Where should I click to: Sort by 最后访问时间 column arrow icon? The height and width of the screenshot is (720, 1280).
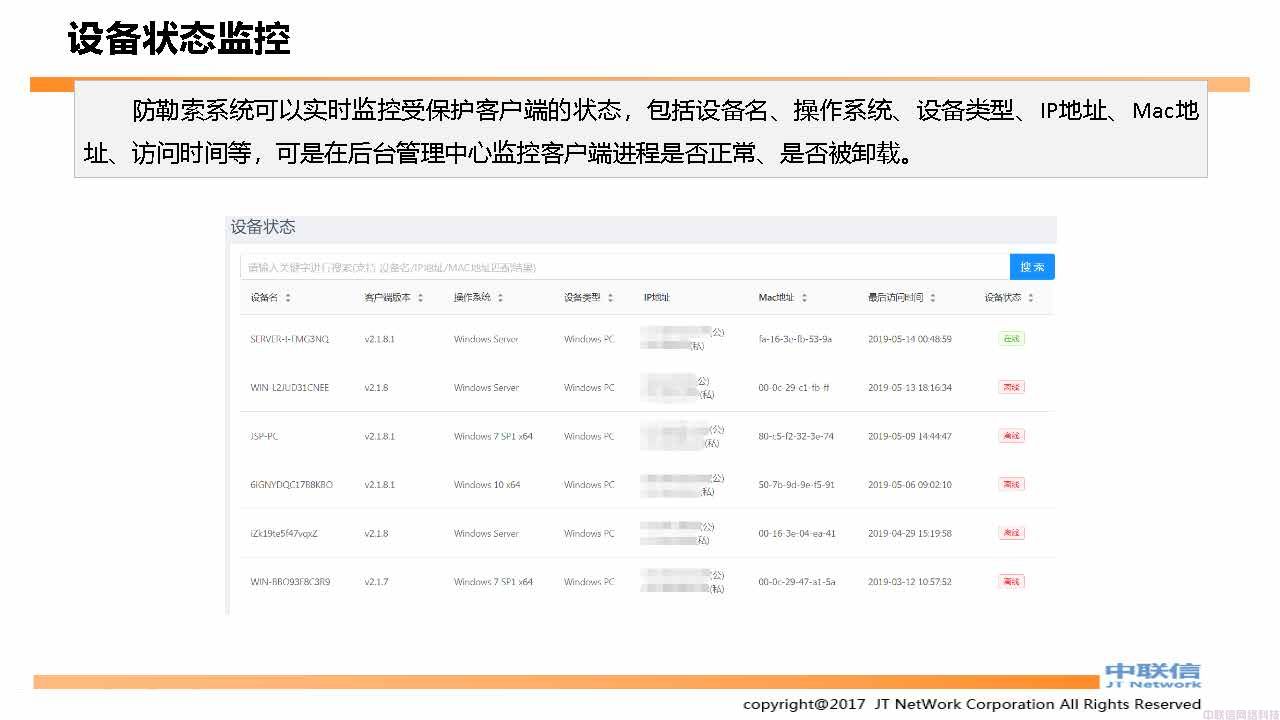point(933,298)
